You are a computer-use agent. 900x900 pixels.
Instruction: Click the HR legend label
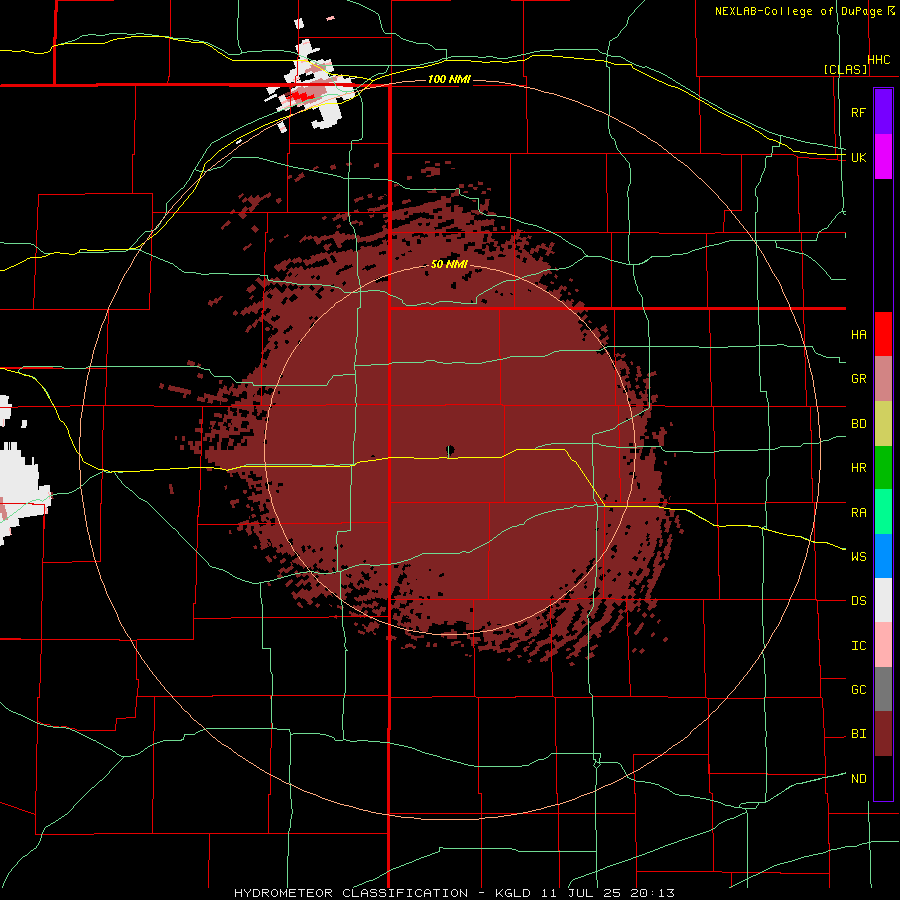[x=858, y=468]
